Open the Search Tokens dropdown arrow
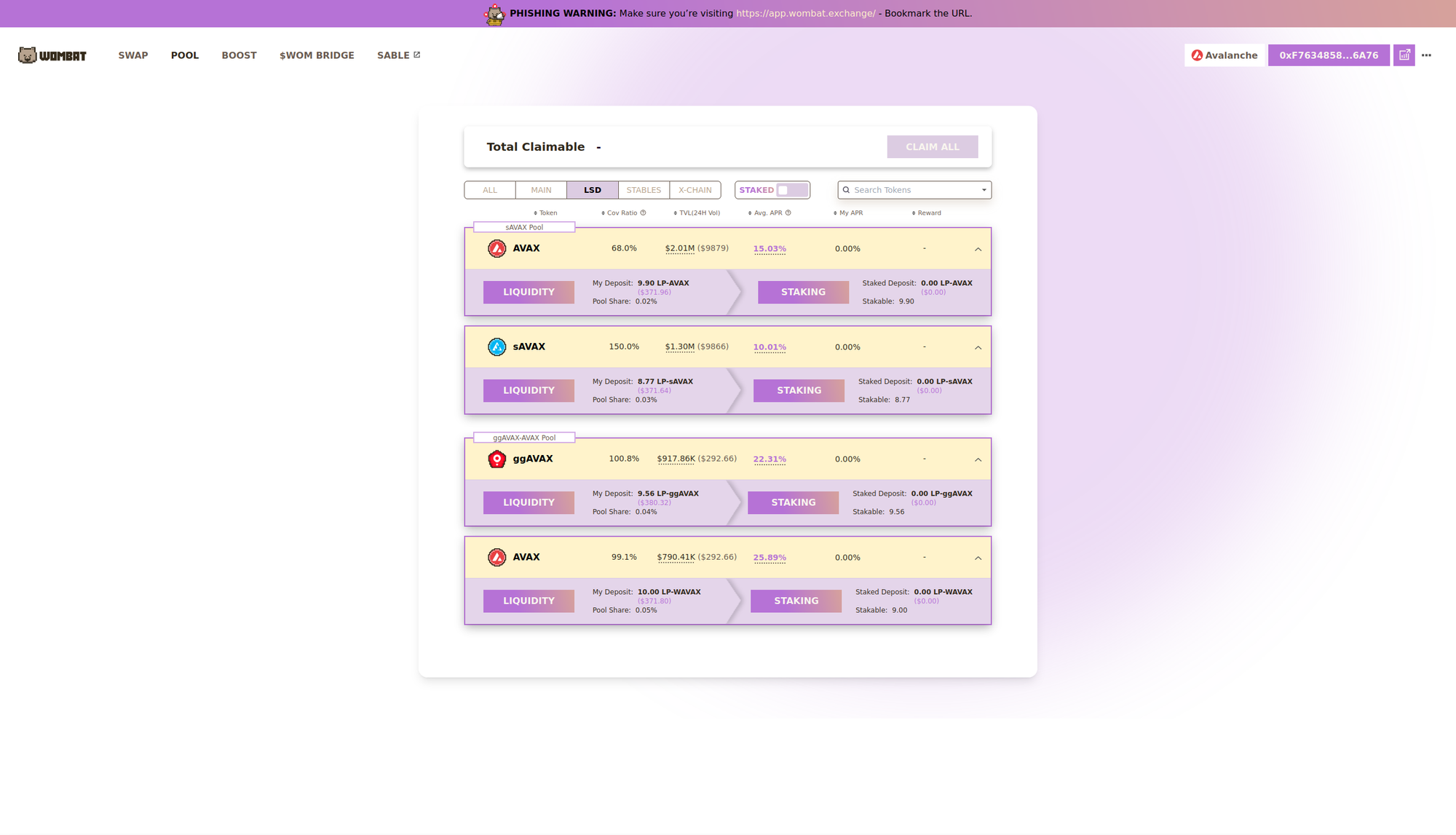This screenshot has width=1456, height=835. coord(984,190)
